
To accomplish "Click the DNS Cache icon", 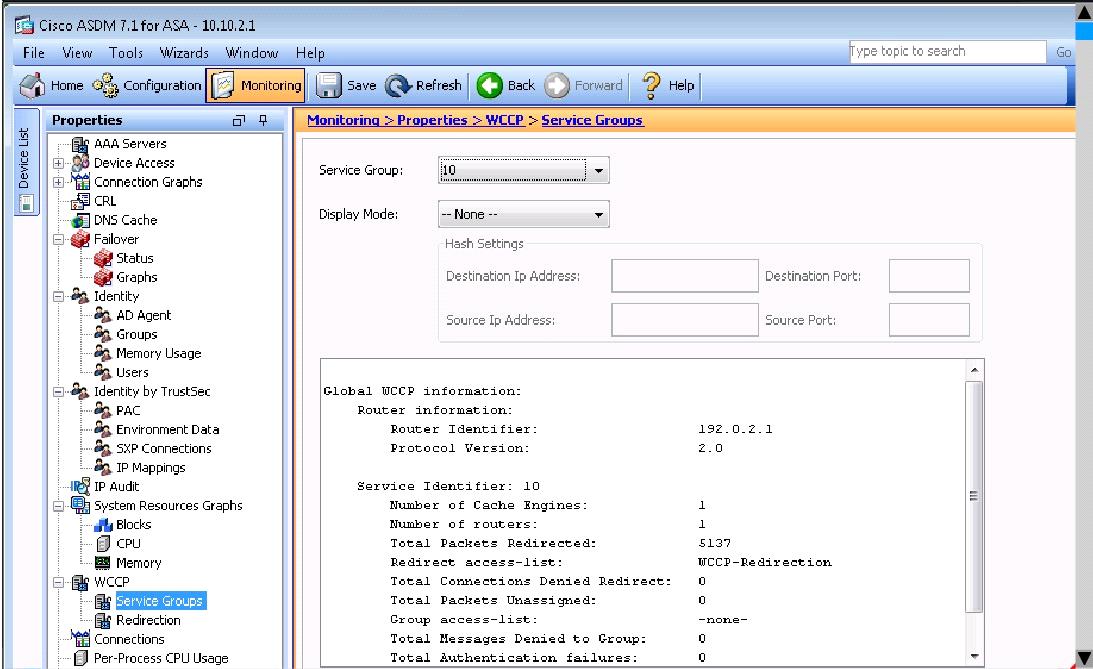I will pyautogui.click(x=81, y=220).
